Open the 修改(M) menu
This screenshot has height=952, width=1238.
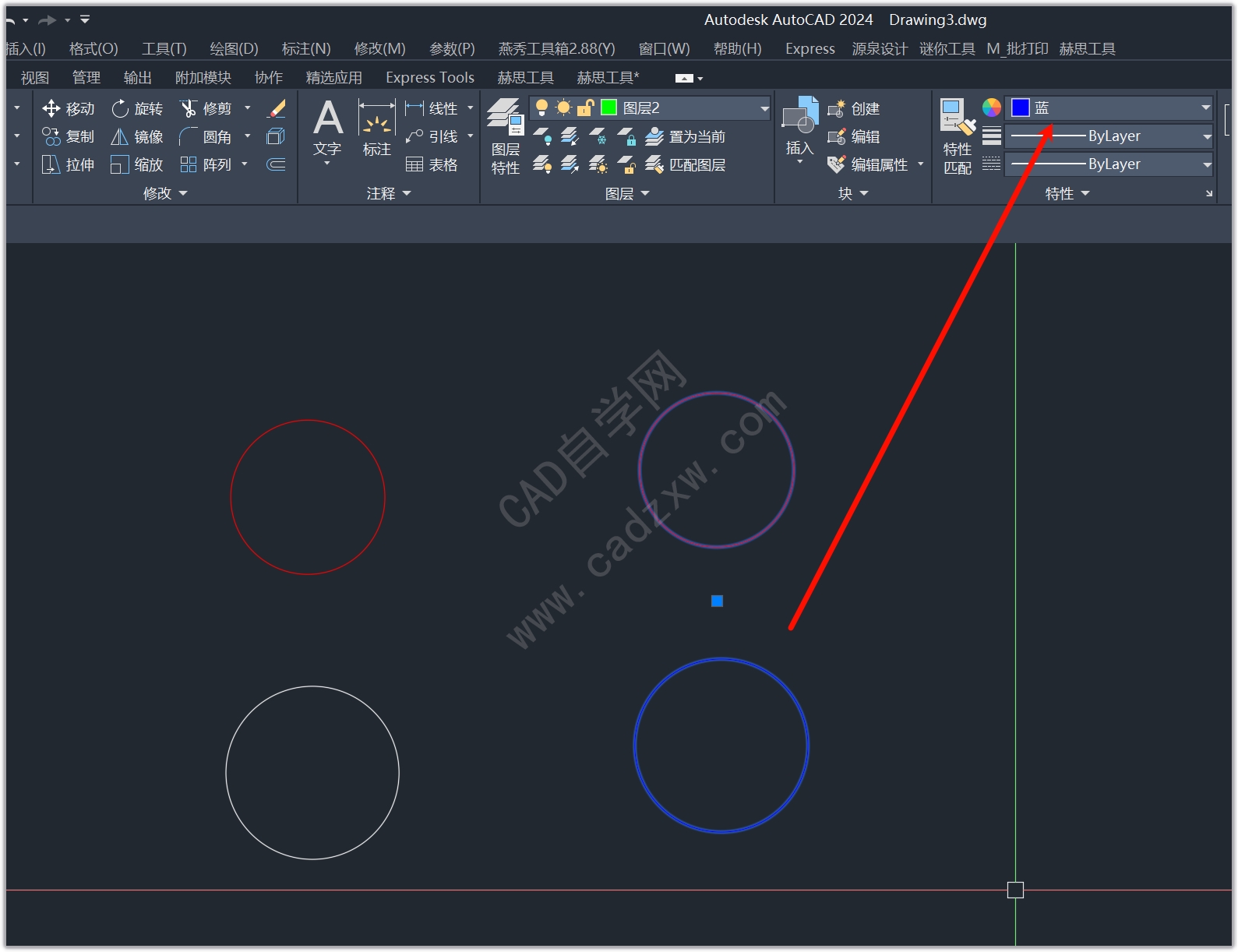[x=379, y=48]
